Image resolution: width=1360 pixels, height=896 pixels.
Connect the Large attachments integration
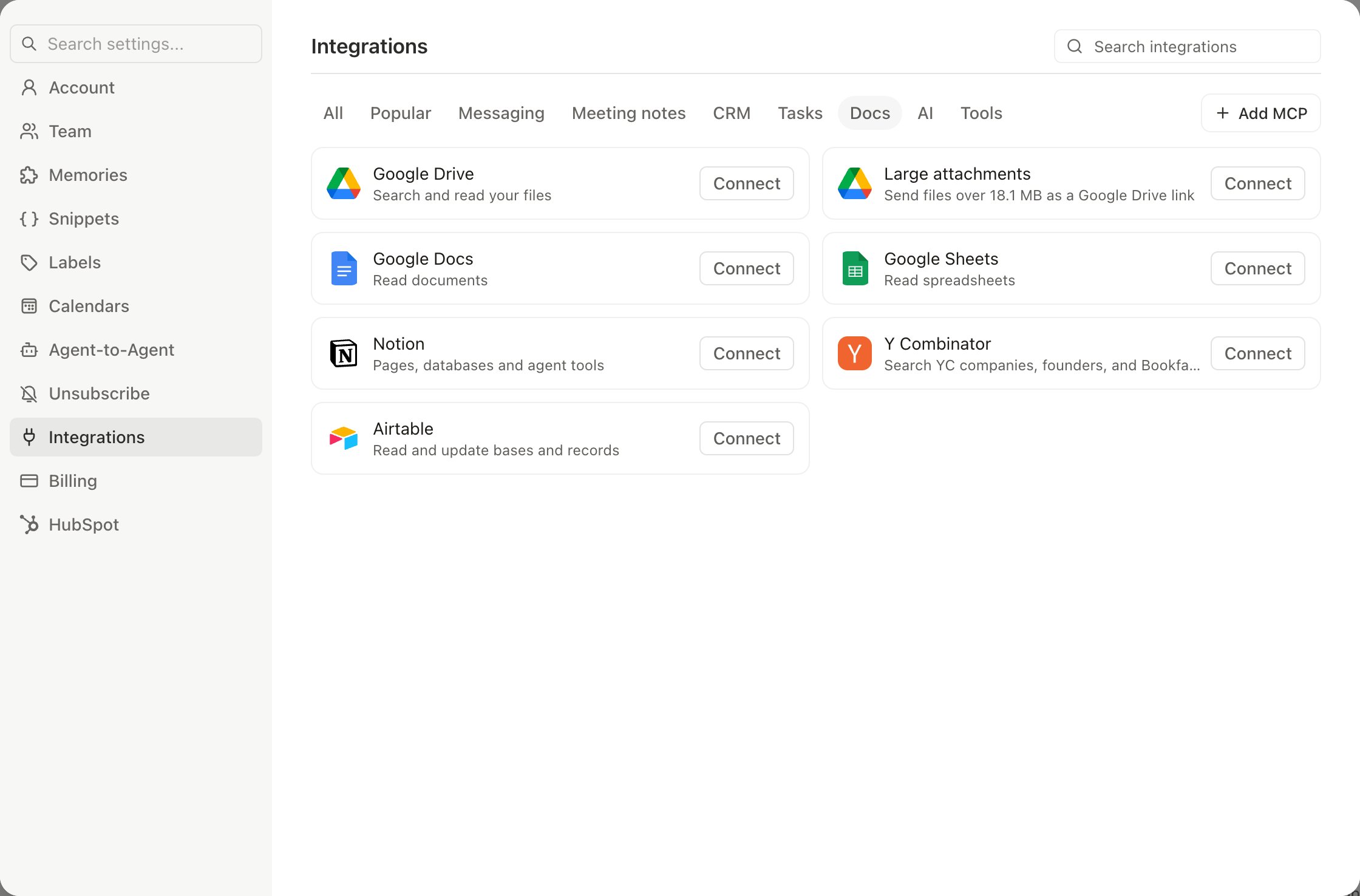(x=1258, y=183)
